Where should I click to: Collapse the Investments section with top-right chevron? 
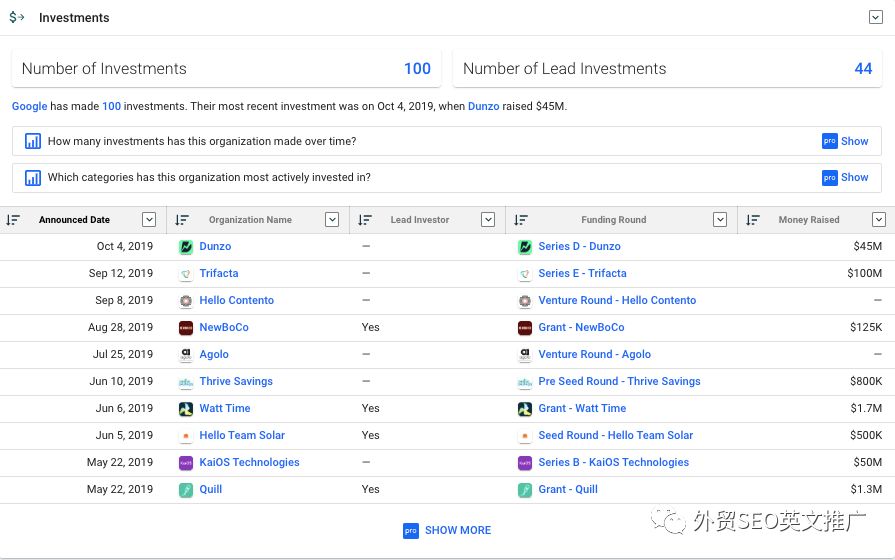(876, 17)
